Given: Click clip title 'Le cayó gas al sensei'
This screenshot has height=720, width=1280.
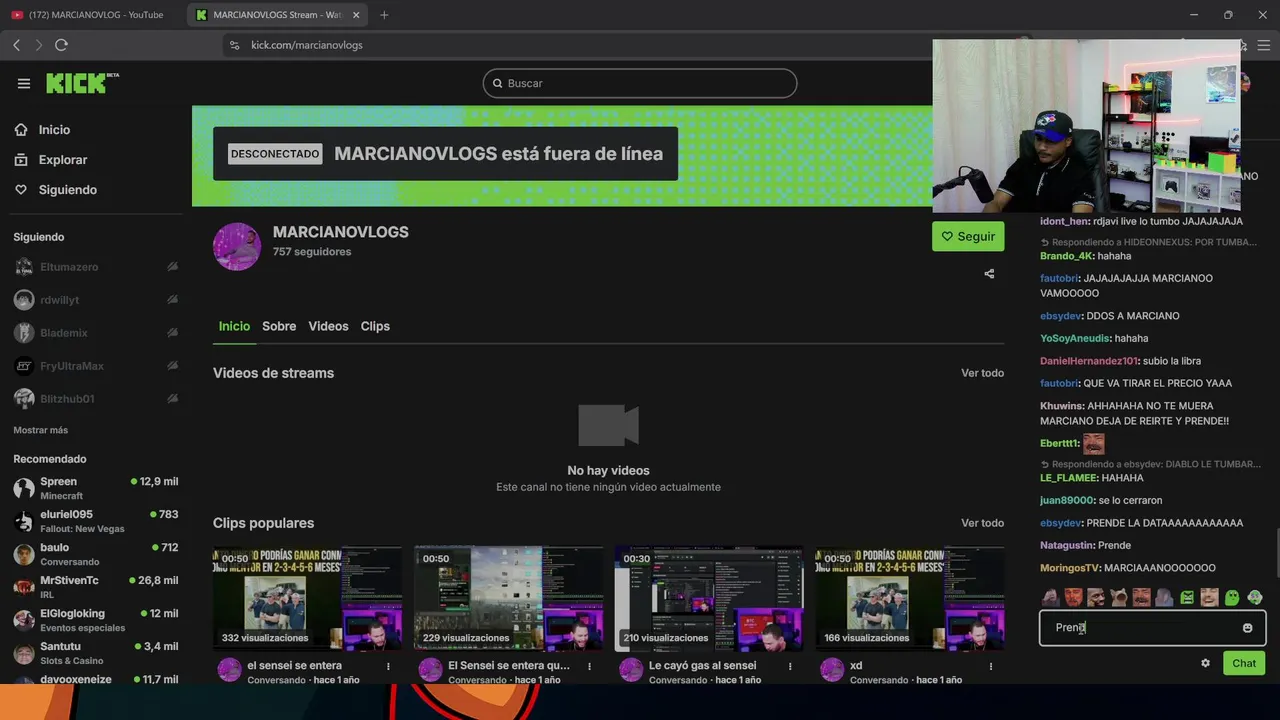Looking at the screenshot, I should tap(703, 666).
